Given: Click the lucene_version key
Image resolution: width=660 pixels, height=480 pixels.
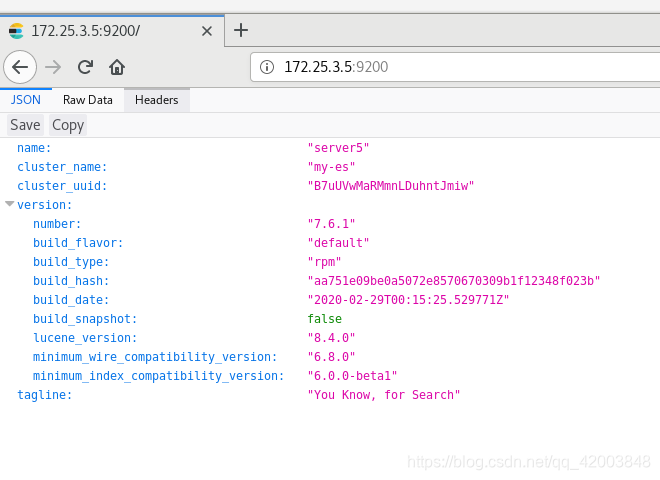Looking at the screenshot, I should [x=85, y=338].
